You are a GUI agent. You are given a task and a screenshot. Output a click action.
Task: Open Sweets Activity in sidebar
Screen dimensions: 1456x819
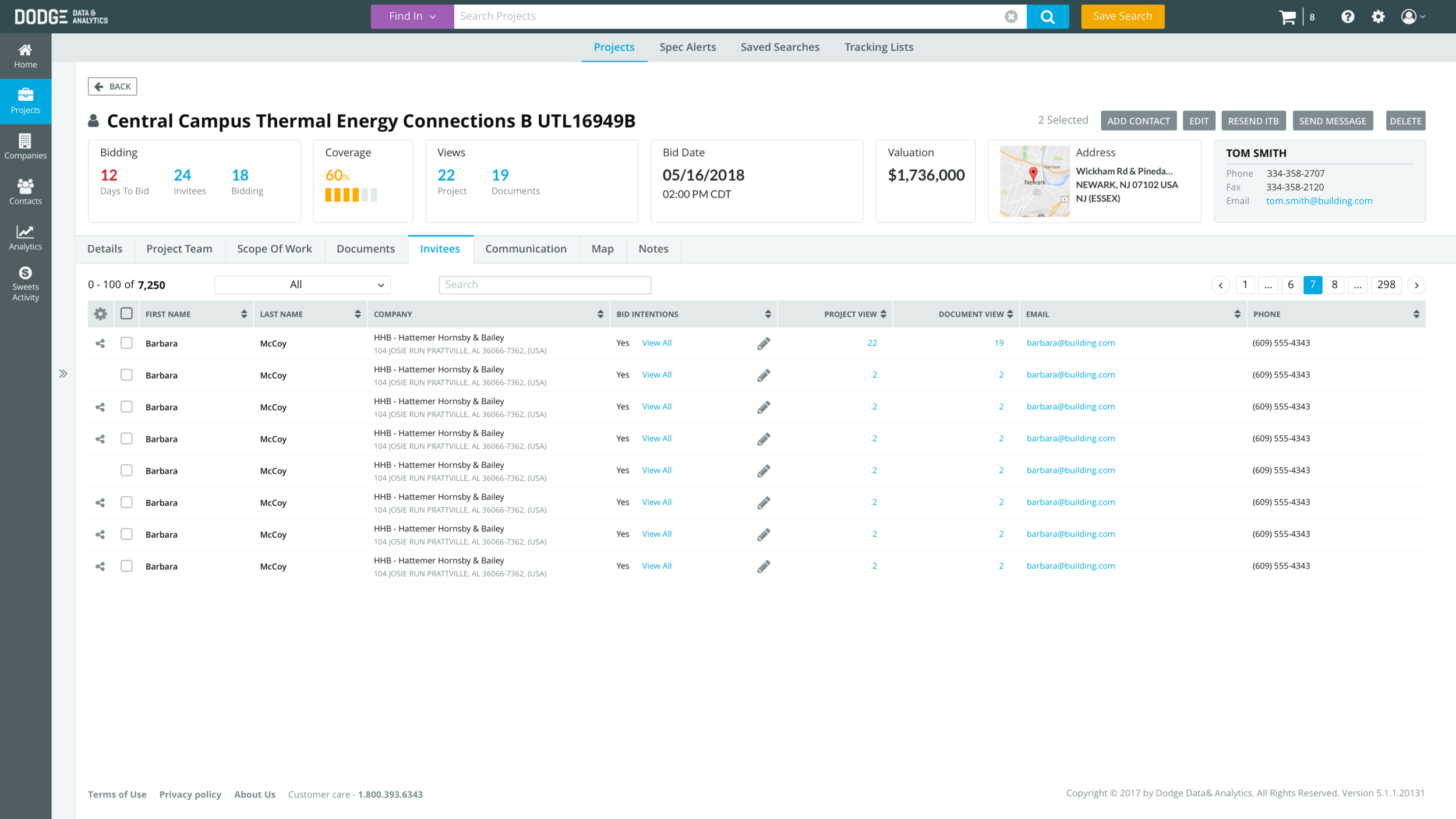[x=25, y=284]
